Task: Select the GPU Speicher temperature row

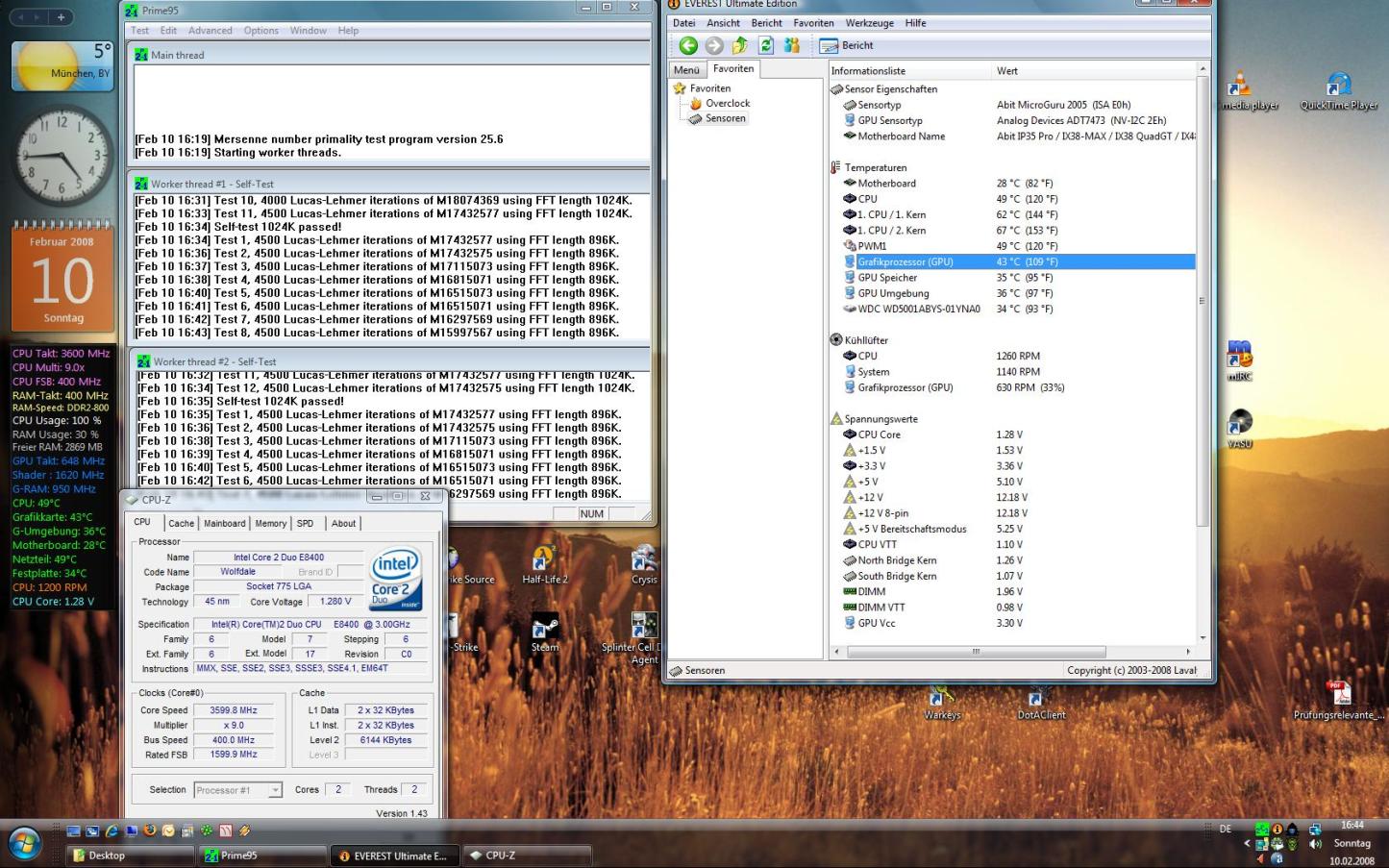Action: point(1019,278)
